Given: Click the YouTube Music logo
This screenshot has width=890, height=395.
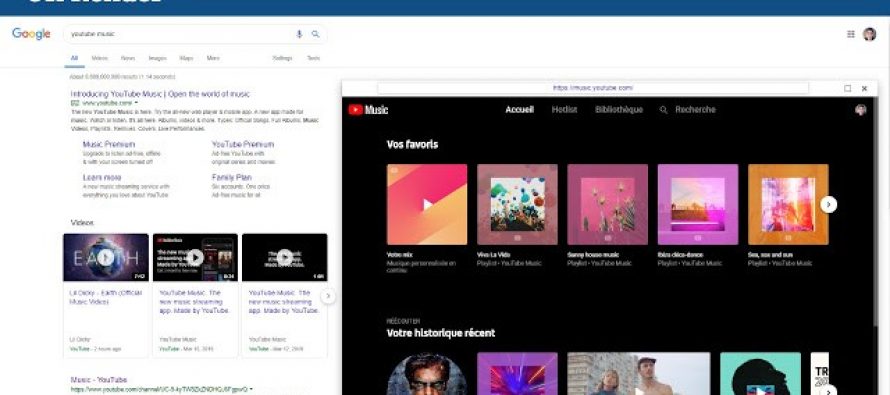Looking at the screenshot, I should pos(368,110).
